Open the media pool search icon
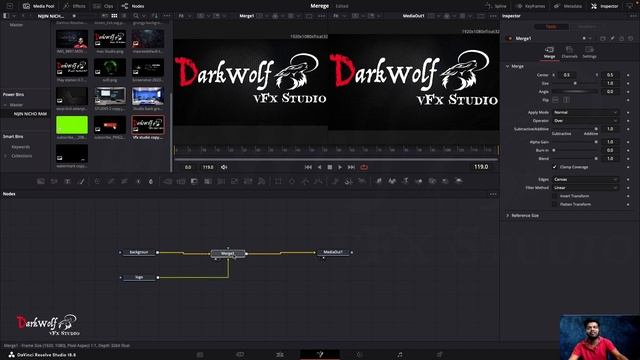The width and height of the screenshot is (640, 360). click(x=136, y=16)
